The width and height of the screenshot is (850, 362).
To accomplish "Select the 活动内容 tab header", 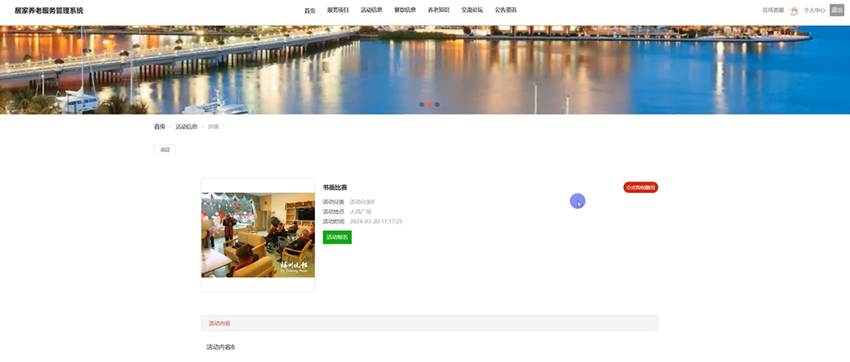I will [x=220, y=324].
